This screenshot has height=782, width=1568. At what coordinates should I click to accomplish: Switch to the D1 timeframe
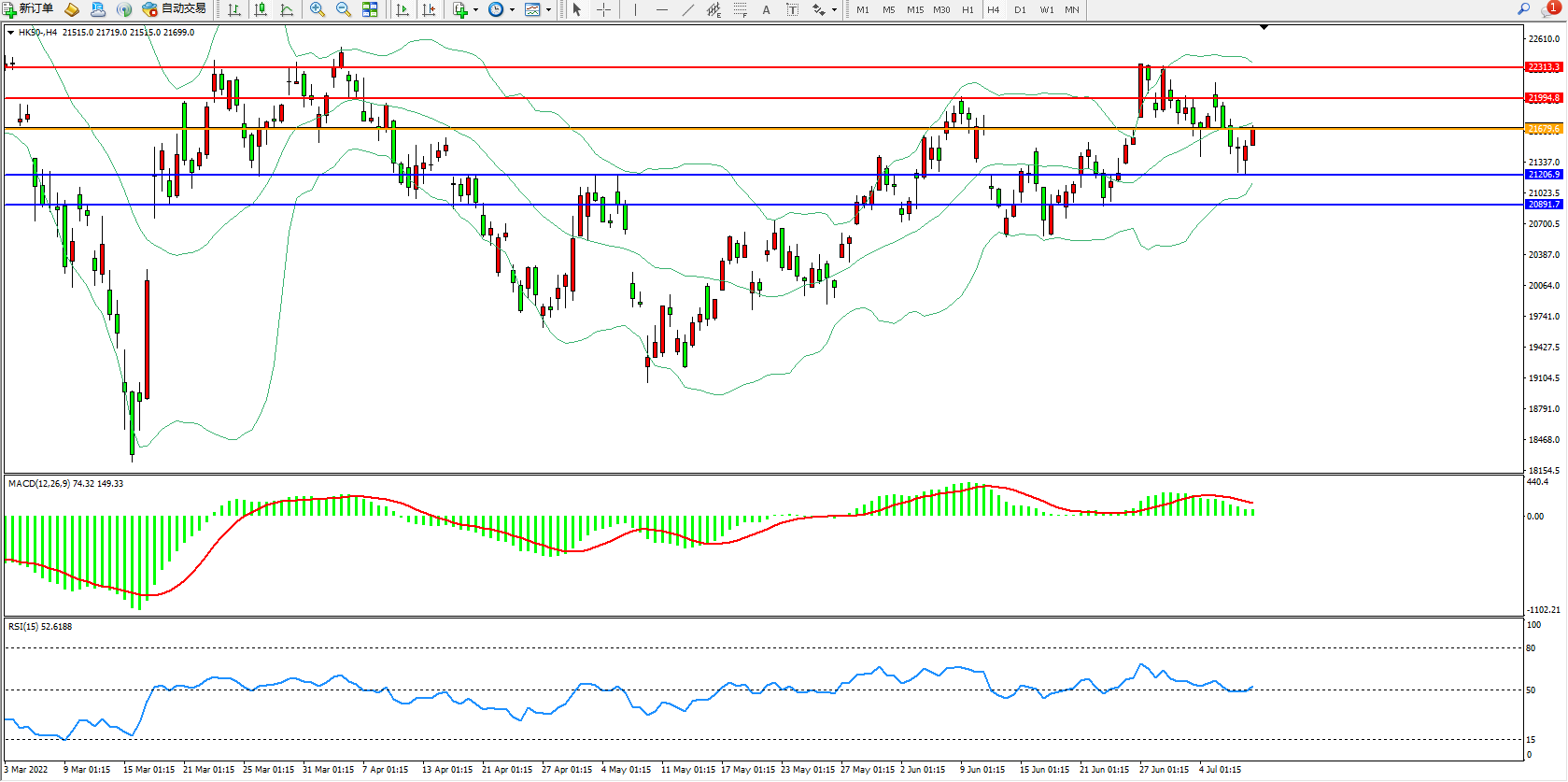pyautogui.click(x=1020, y=9)
